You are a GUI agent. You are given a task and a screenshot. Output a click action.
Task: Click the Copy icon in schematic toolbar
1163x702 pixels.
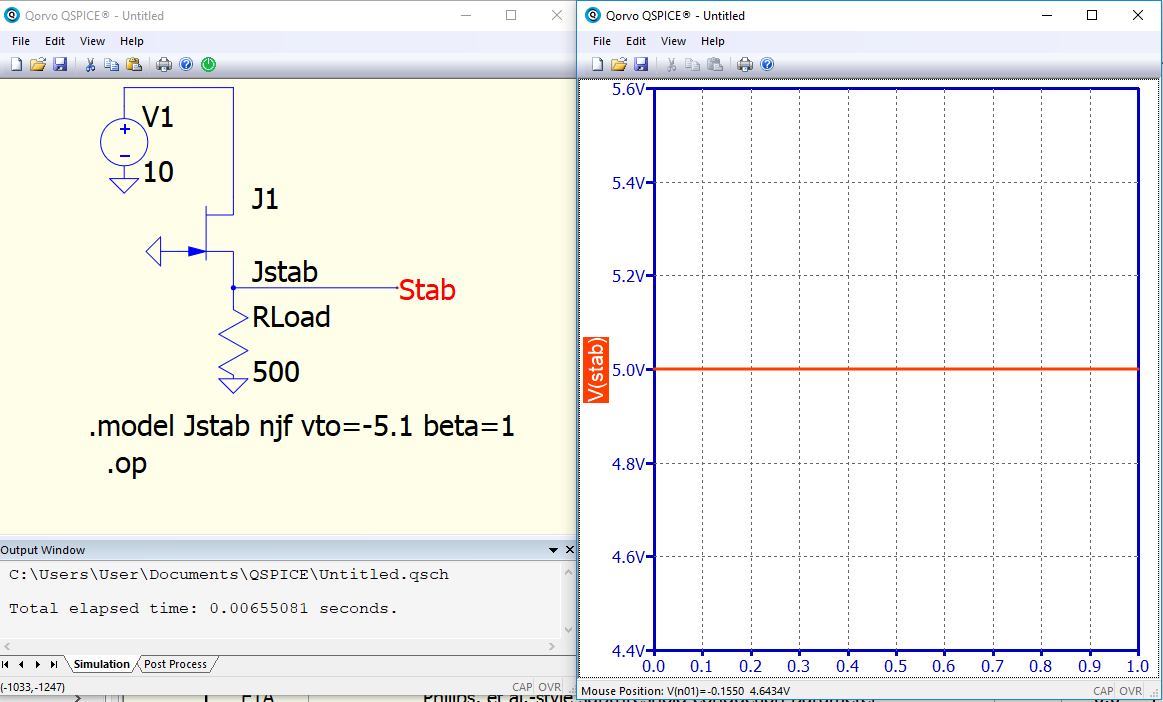tap(111, 65)
